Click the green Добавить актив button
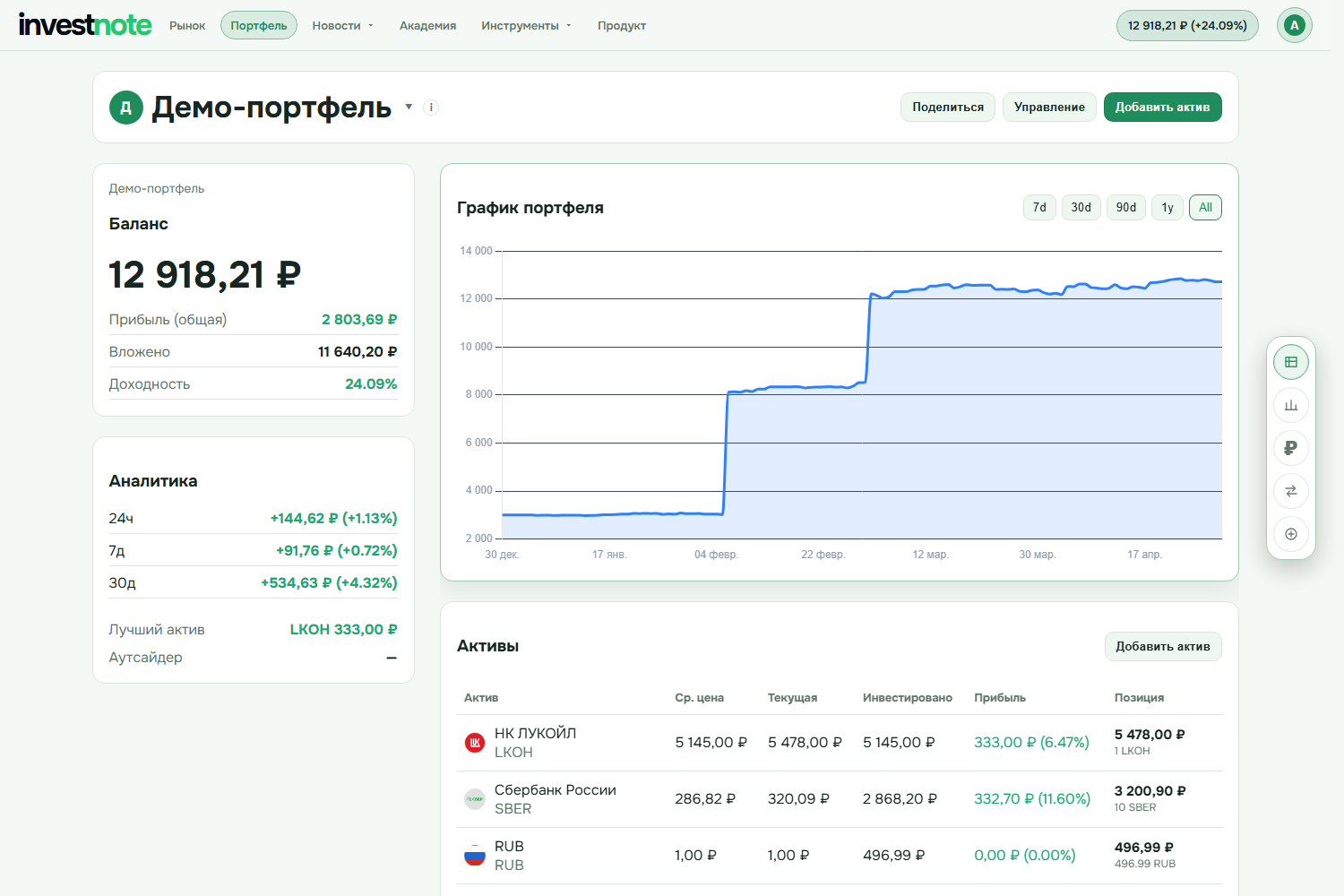This screenshot has width=1344, height=896. tap(1163, 108)
